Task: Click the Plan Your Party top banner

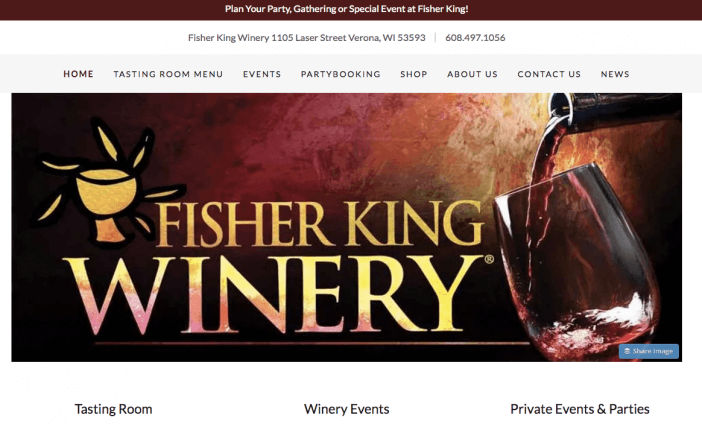Action: (347, 9)
